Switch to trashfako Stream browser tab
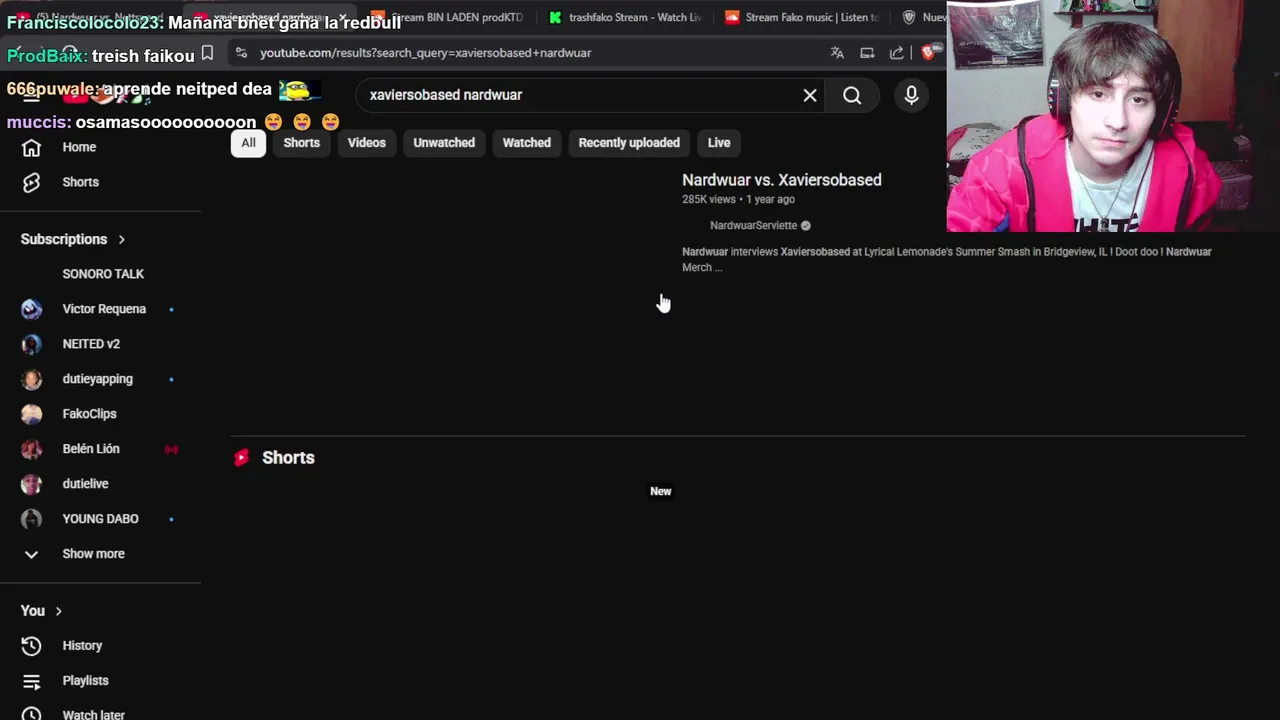This screenshot has height=720, width=1280. coord(625,17)
